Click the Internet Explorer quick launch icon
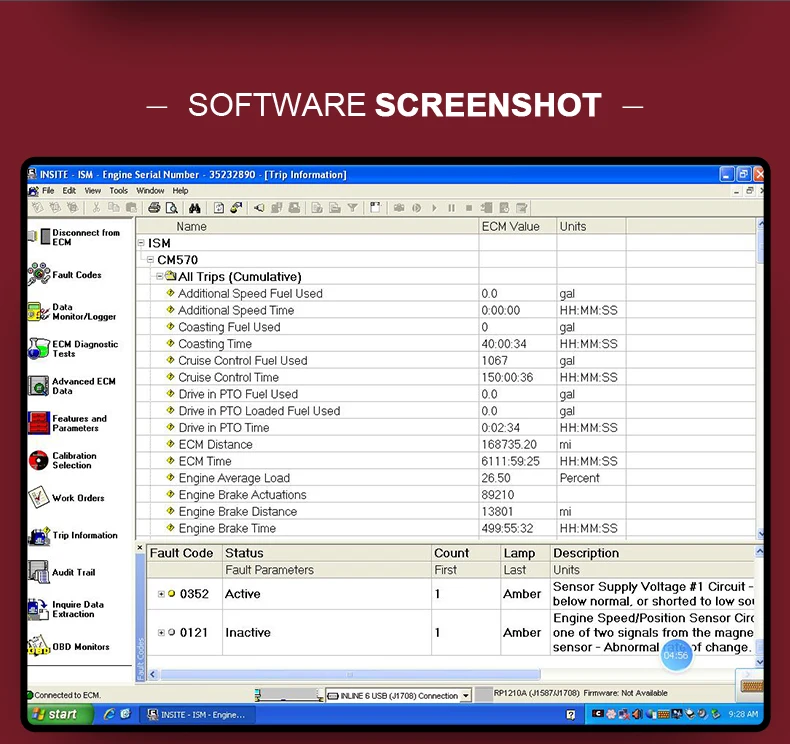This screenshot has height=744, width=790. tap(109, 714)
